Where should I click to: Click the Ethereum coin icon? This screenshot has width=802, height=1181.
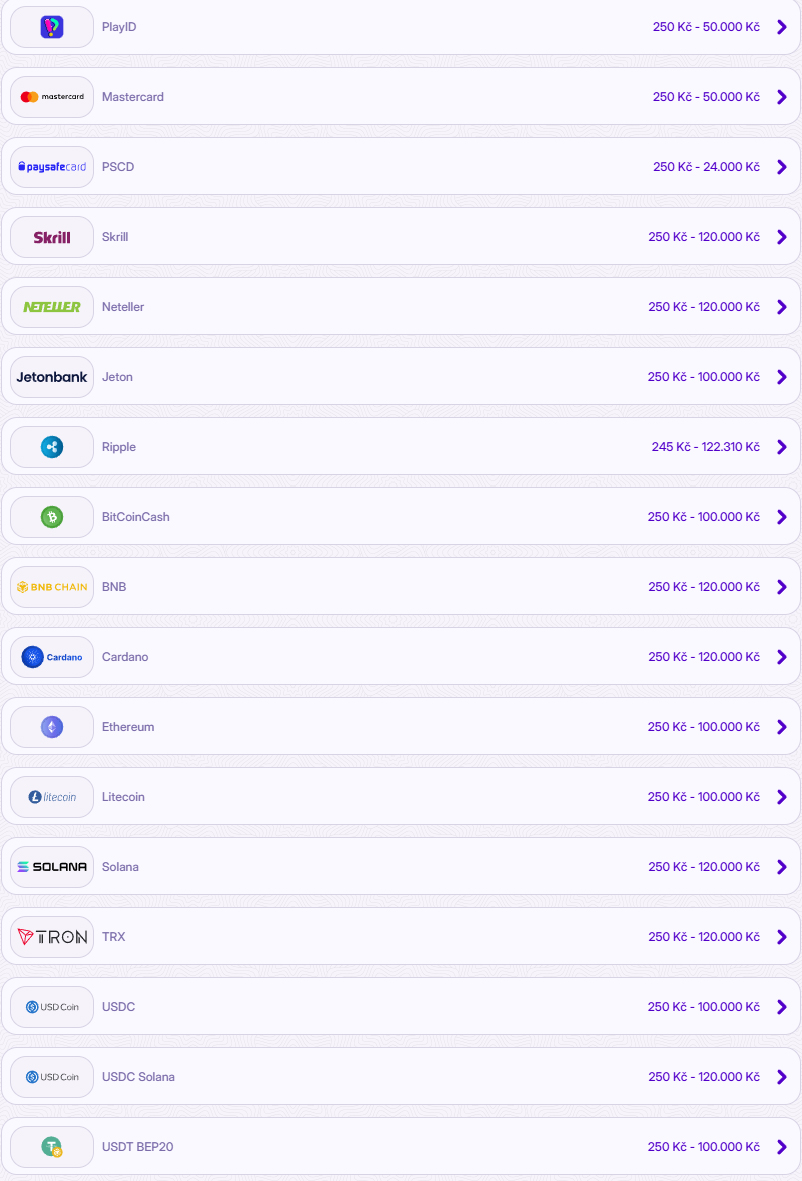pyautogui.click(x=51, y=727)
